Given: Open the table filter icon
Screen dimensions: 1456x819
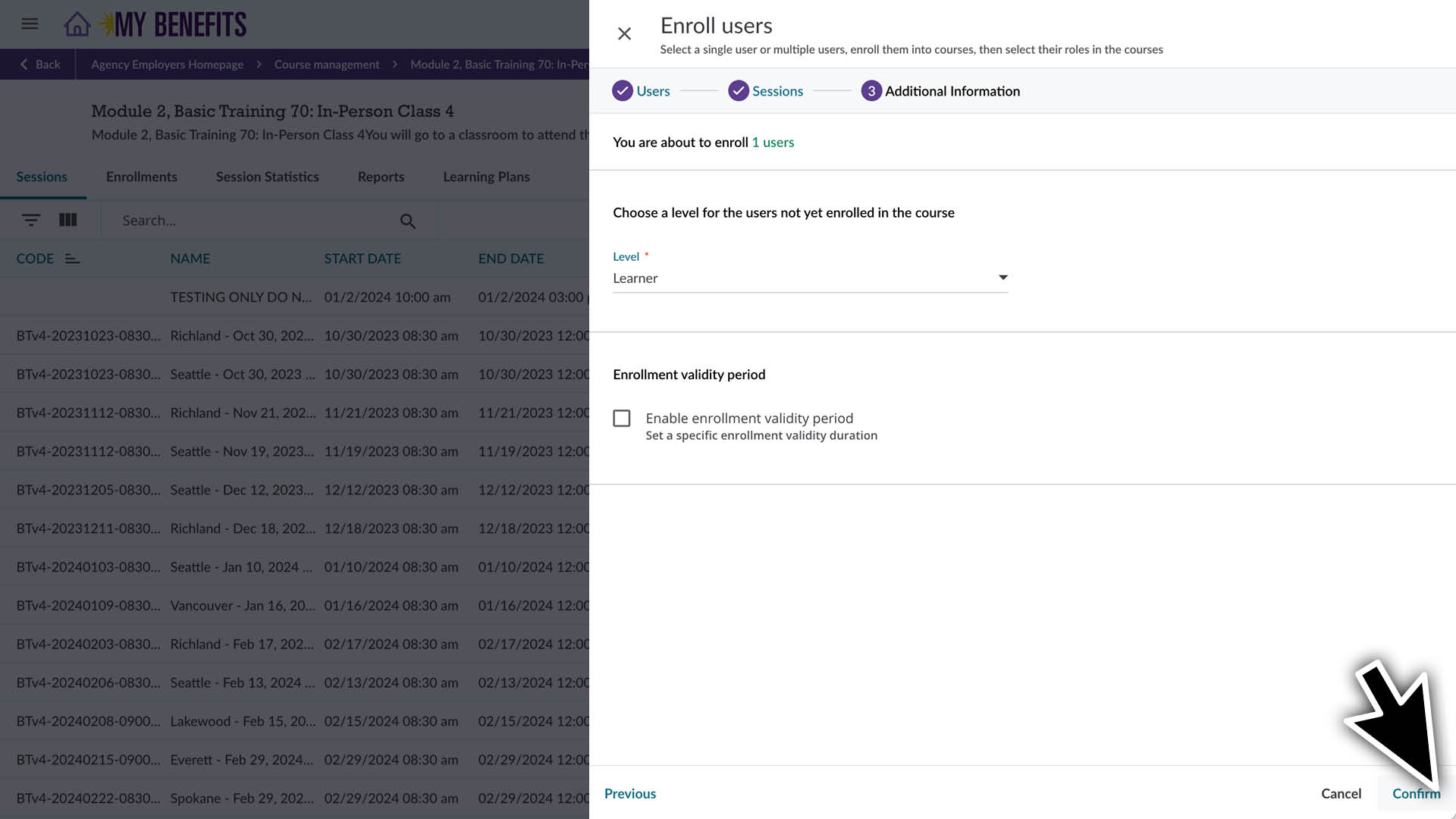Looking at the screenshot, I should [x=30, y=220].
